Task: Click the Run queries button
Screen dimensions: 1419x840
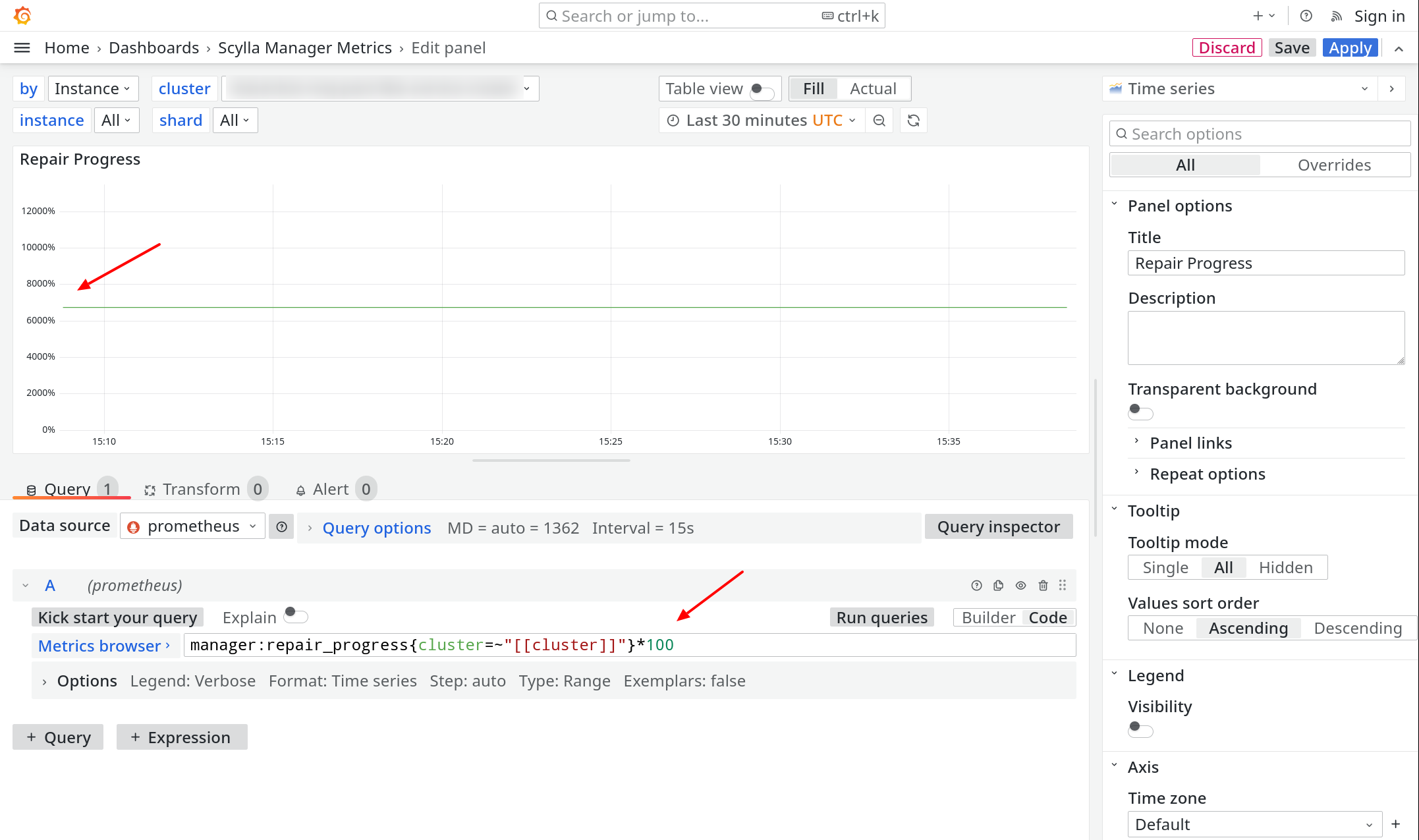Action: (881, 617)
